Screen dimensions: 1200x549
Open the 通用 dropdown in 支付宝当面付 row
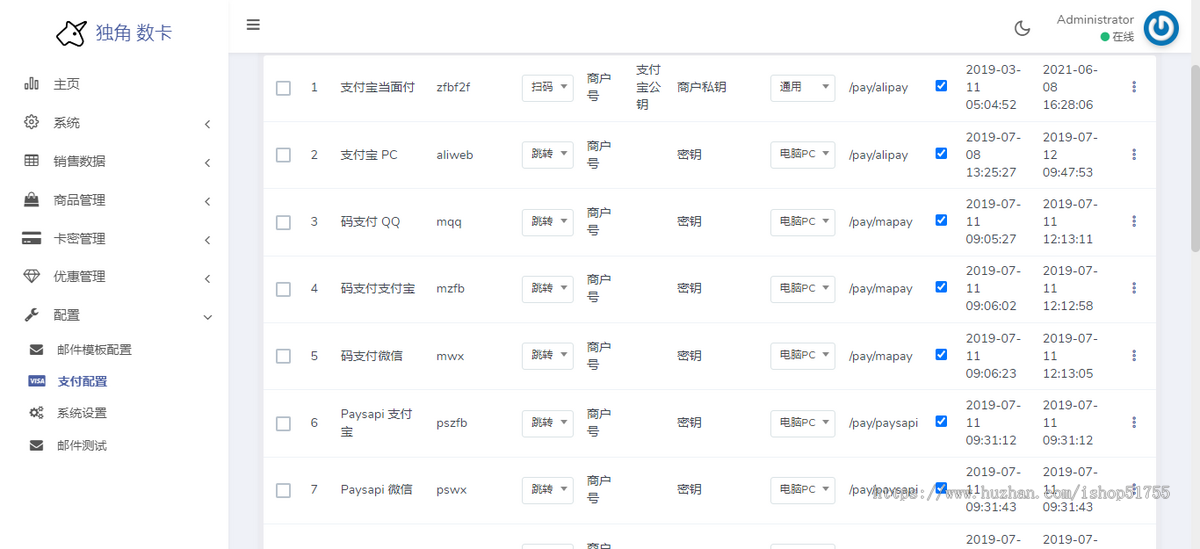pos(802,87)
